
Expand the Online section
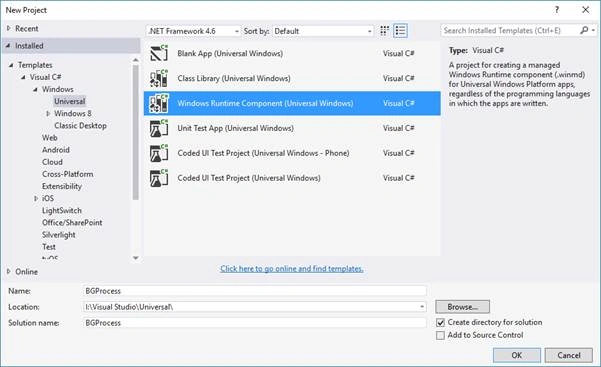pyautogui.click(x=8, y=271)
